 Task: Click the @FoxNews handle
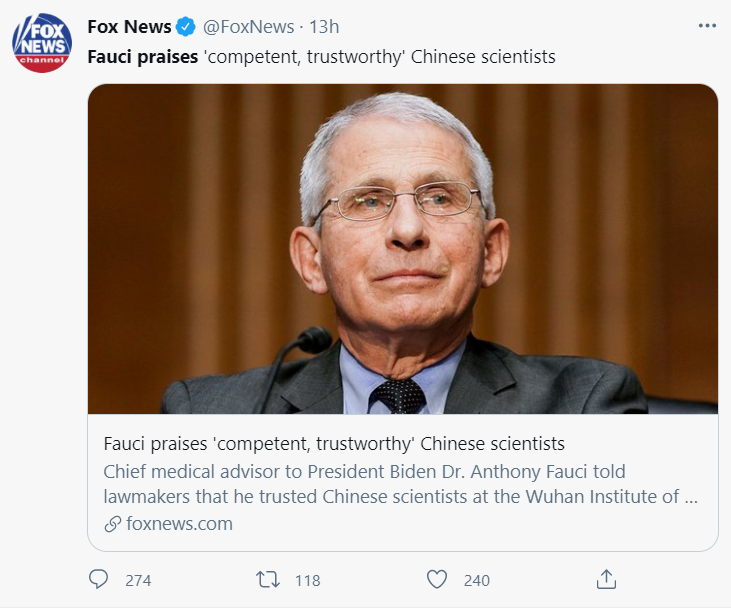click(248, 27)
